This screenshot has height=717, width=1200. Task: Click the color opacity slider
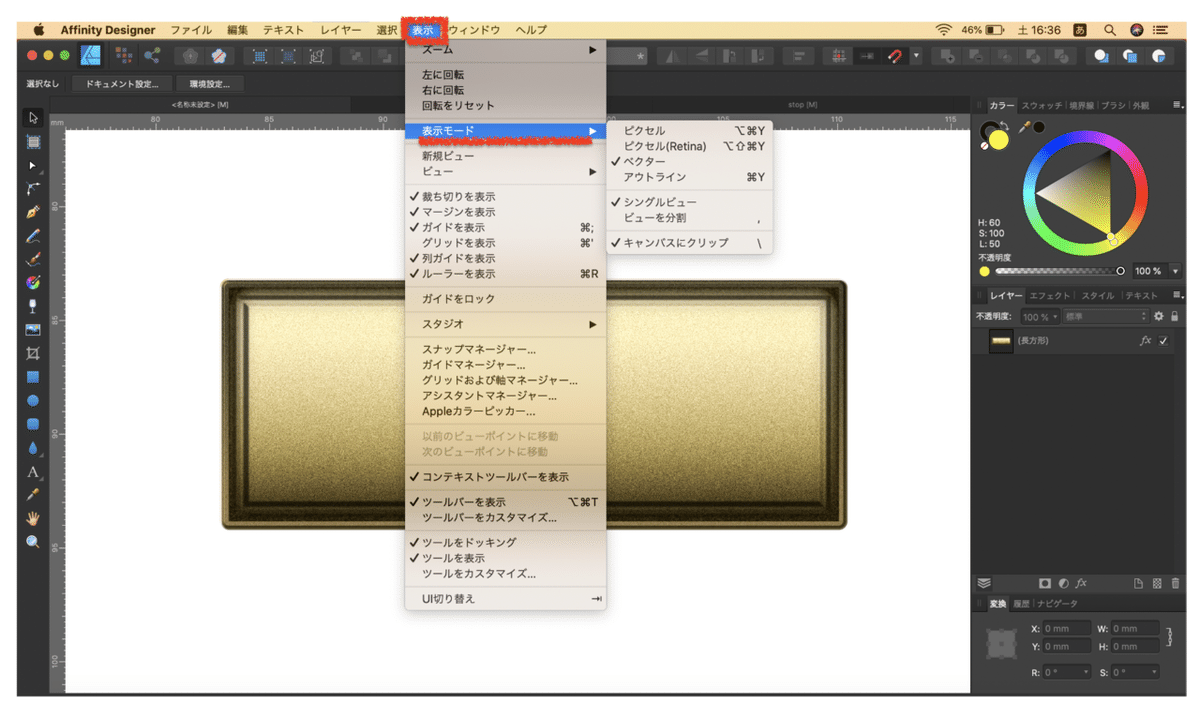pyautogui.click(x=1059, y=271)
